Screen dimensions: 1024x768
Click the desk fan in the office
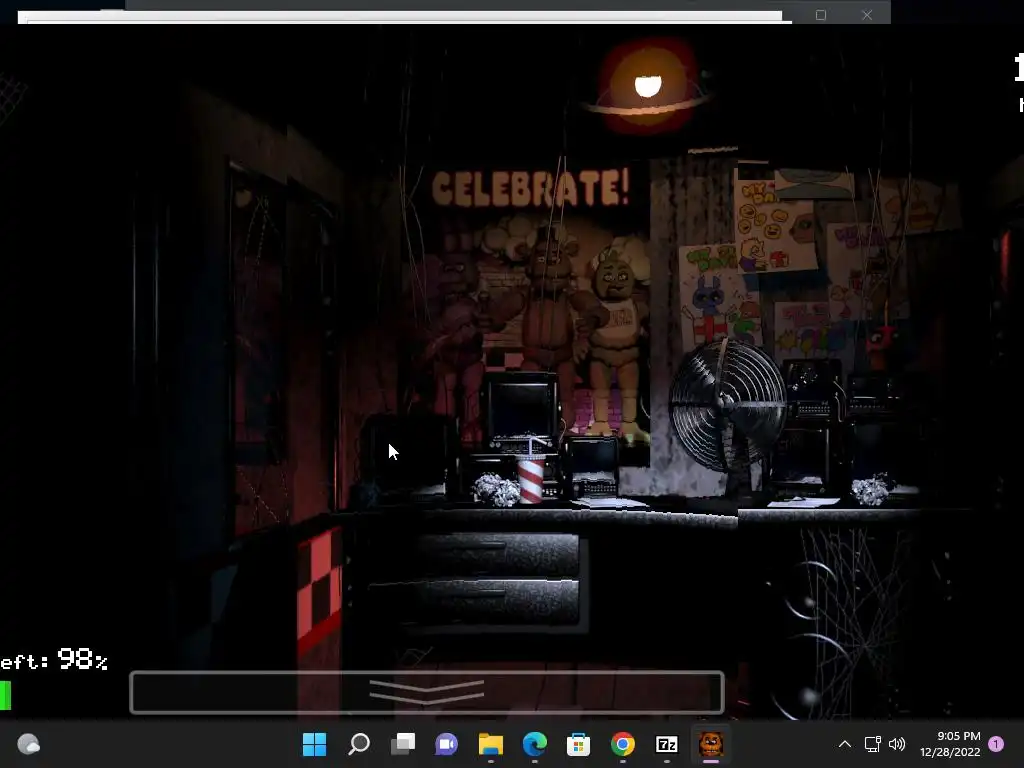[x=727, y=408]
